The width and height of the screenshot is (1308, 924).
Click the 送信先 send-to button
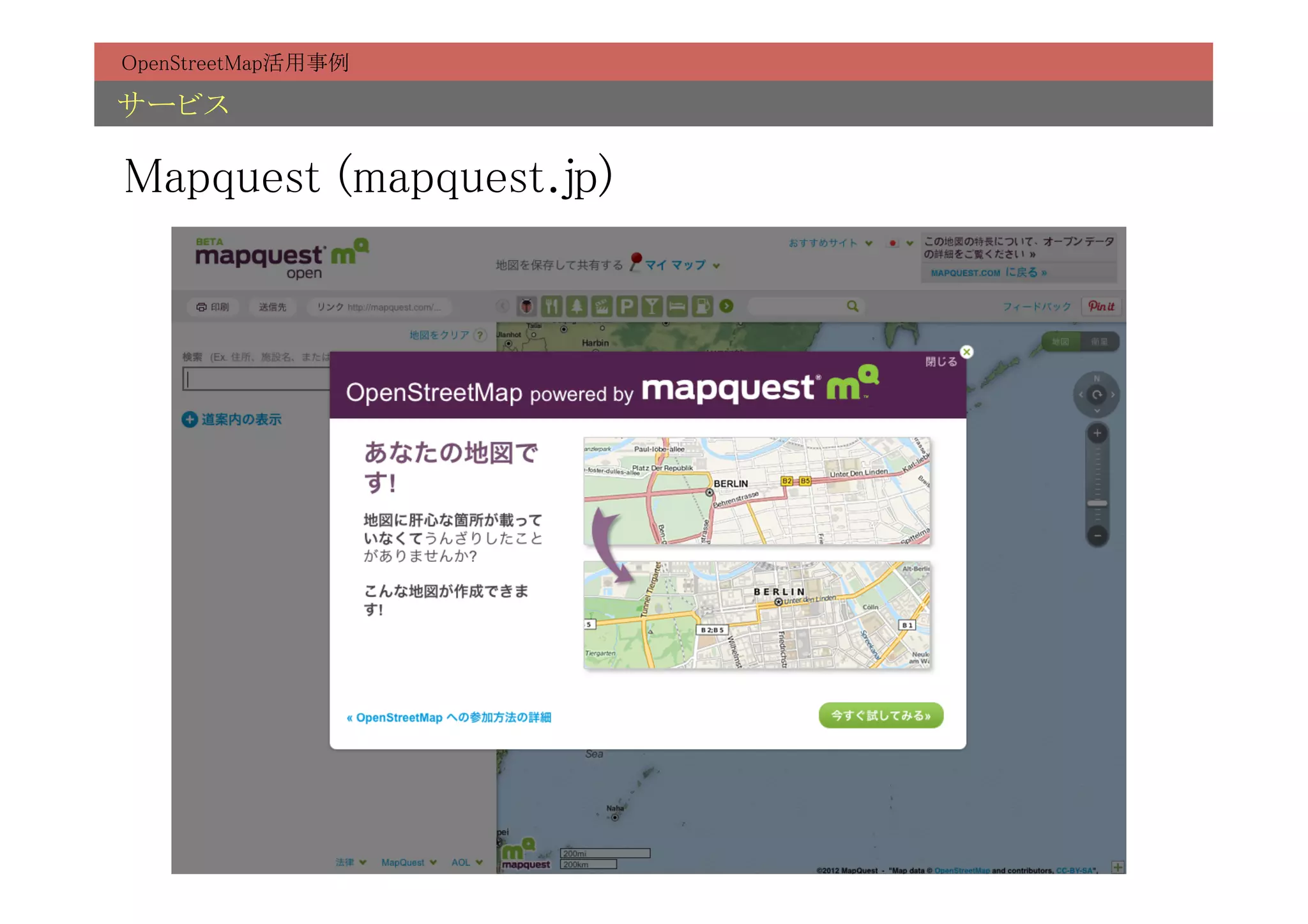click(x=273, y=307)
